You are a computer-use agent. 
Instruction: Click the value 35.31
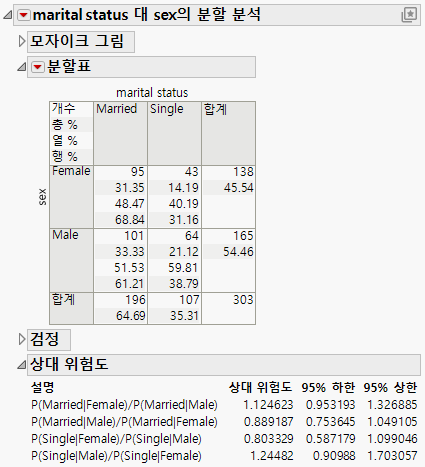click(184, 316)
